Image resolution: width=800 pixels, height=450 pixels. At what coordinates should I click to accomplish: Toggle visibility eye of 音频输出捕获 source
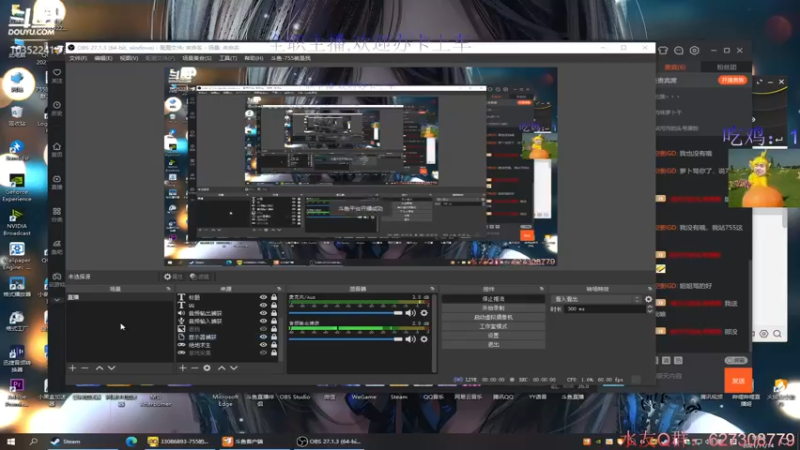click(263, 313)
